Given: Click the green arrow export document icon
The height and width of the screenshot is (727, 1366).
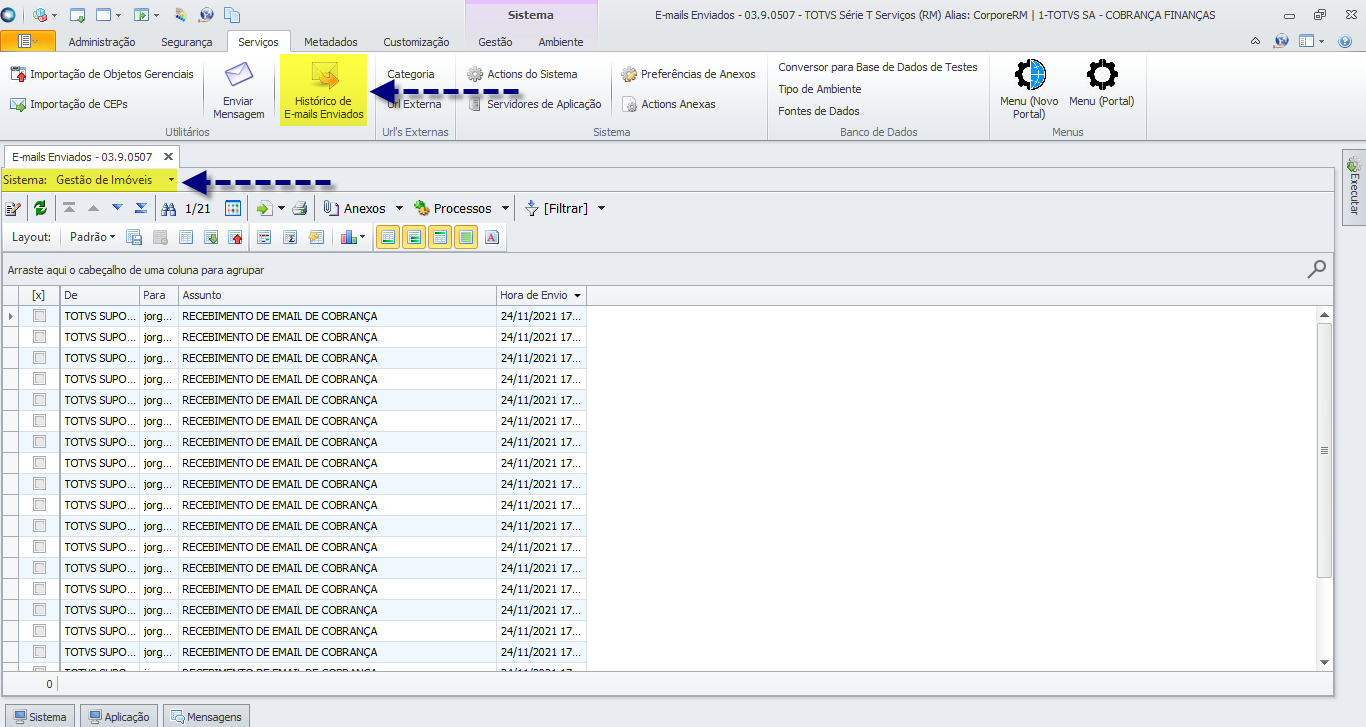Looking at the screenshot, I should click(265, 209).
